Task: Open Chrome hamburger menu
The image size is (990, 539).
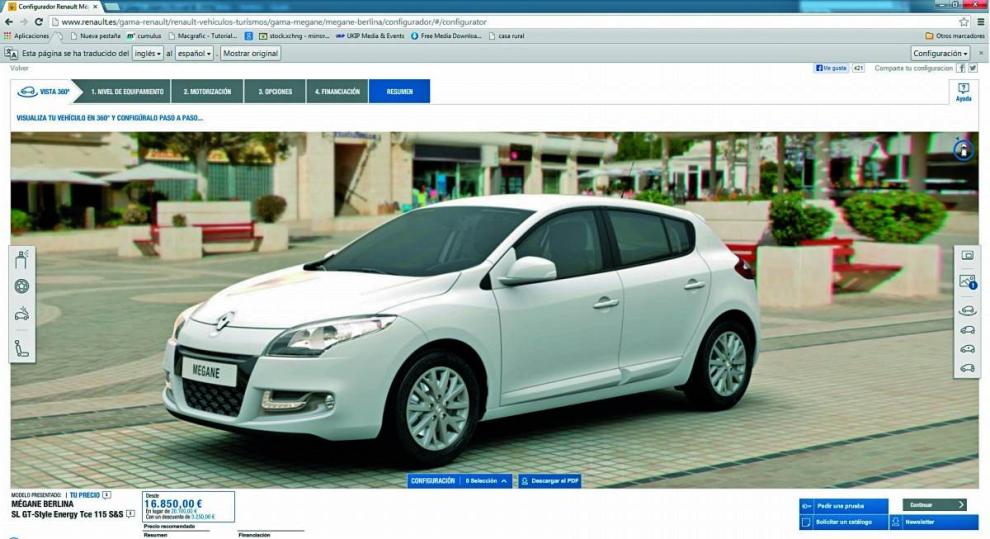Action: 981,21
